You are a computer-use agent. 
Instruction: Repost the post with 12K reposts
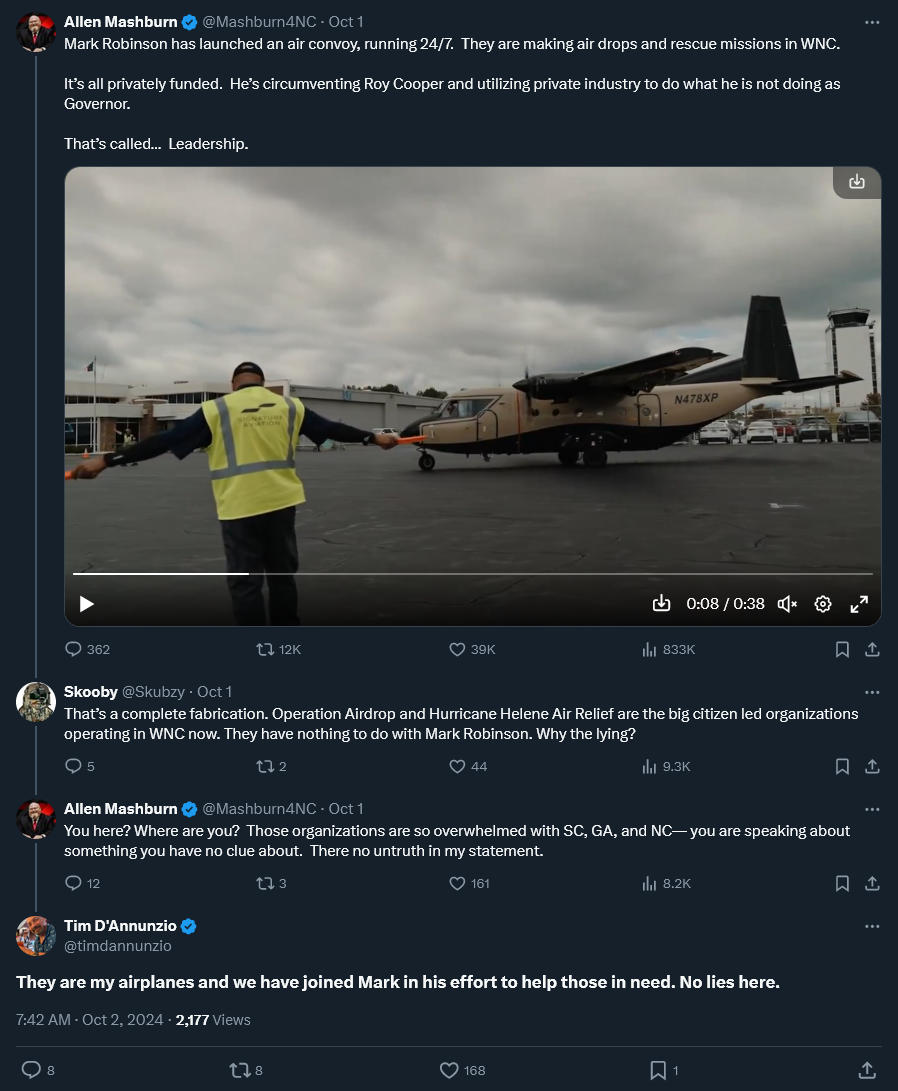click(x=278, y=649)
